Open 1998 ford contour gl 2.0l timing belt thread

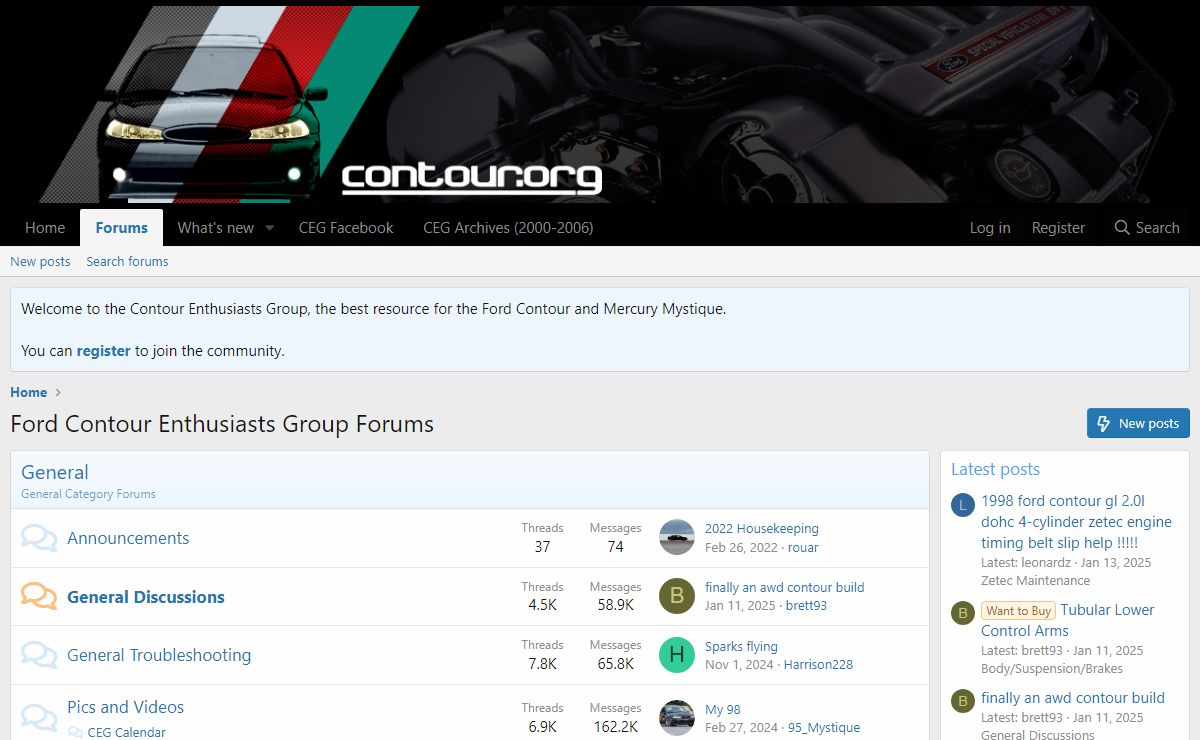(x=1076, y=521)
